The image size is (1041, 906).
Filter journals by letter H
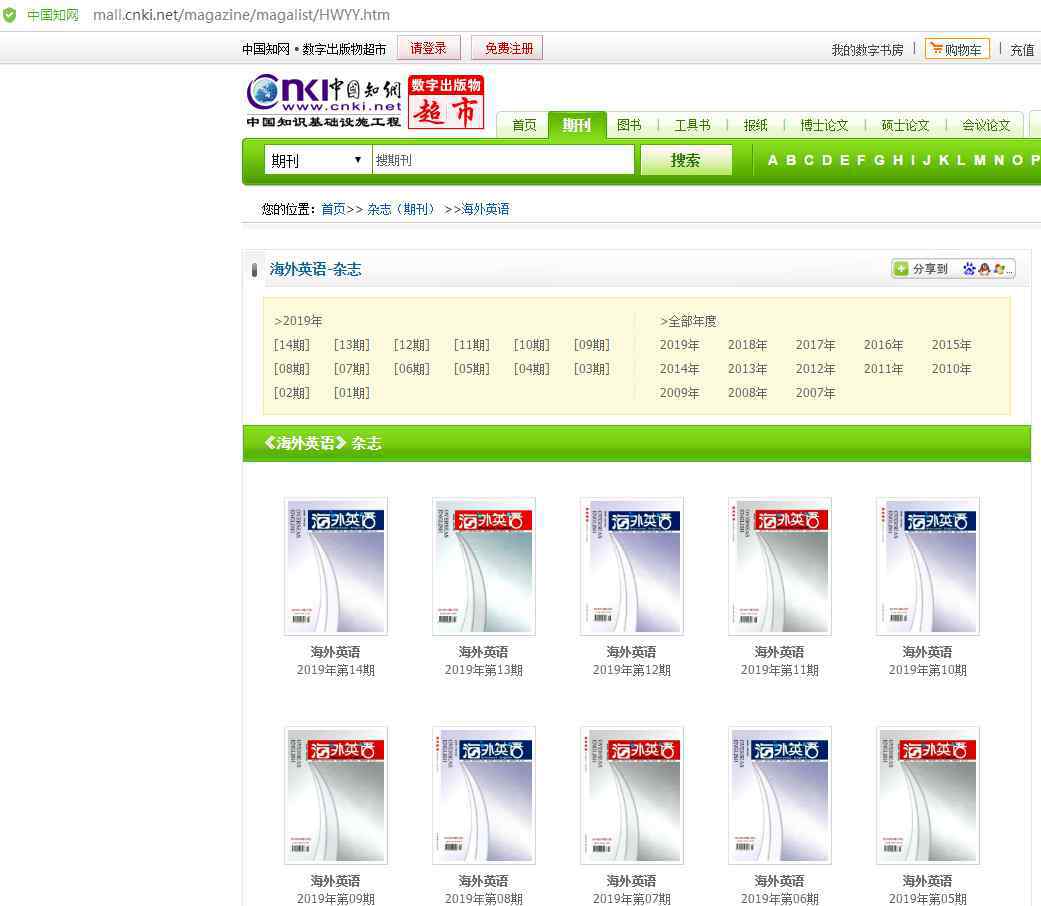point(898,160)
